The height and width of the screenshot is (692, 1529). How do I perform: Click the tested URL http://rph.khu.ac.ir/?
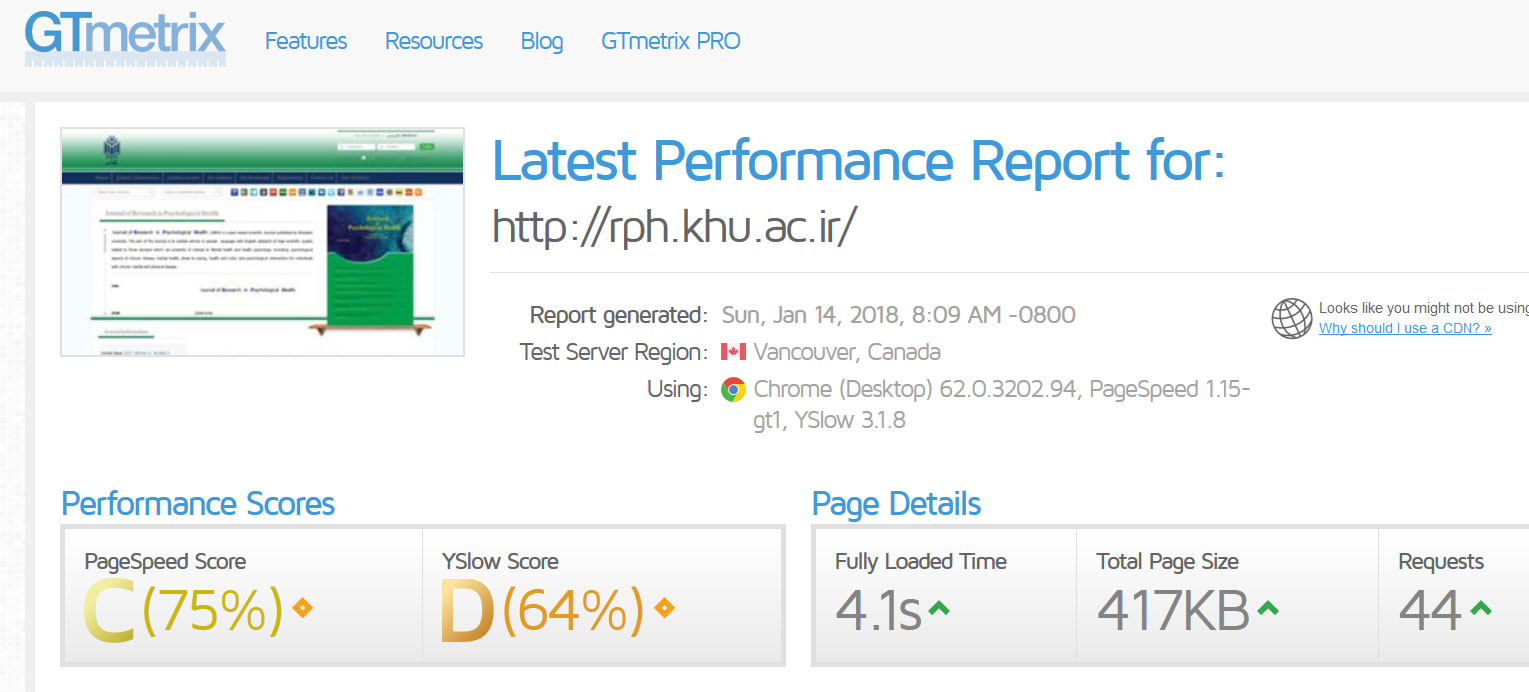pos(674,228)
